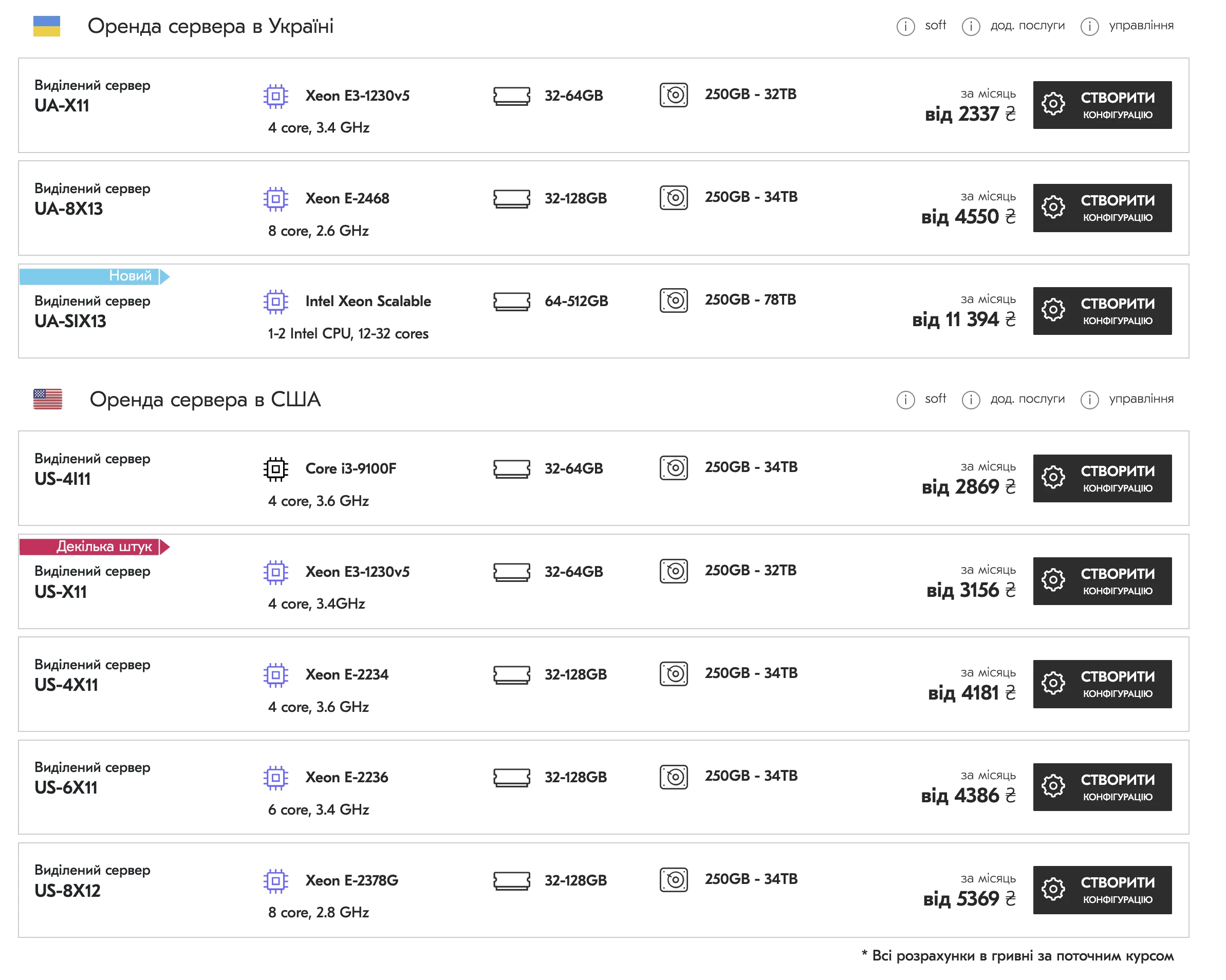The height and width of the screenshot is (980, 1226).
Task: Open управління info icon in Ukraine section
Action: pos(1089,26)
